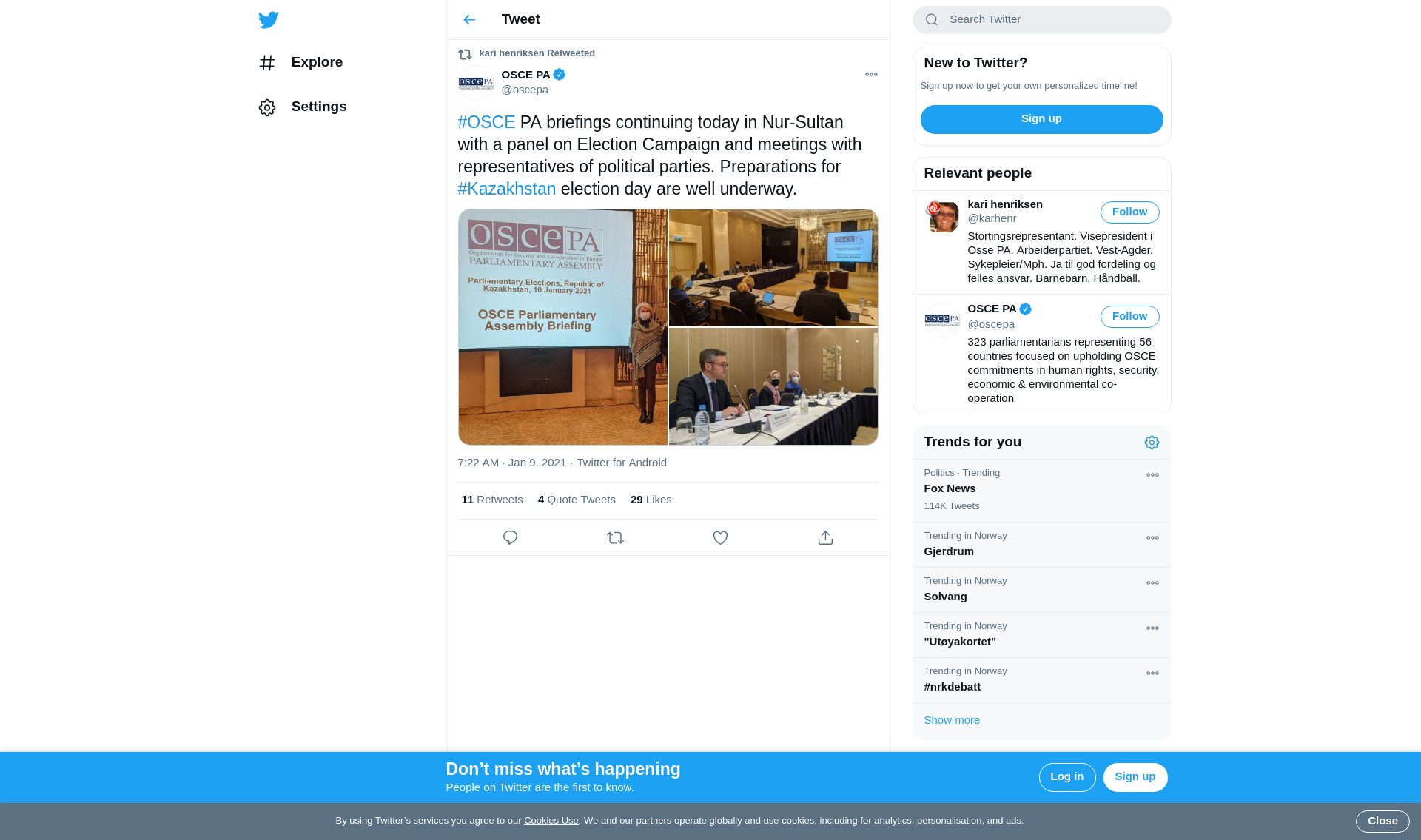The width and height of the screenshot is (1421, 840).
Task: Click the share tweet icon
Action: pyautogui.click(x=825, y=538)
